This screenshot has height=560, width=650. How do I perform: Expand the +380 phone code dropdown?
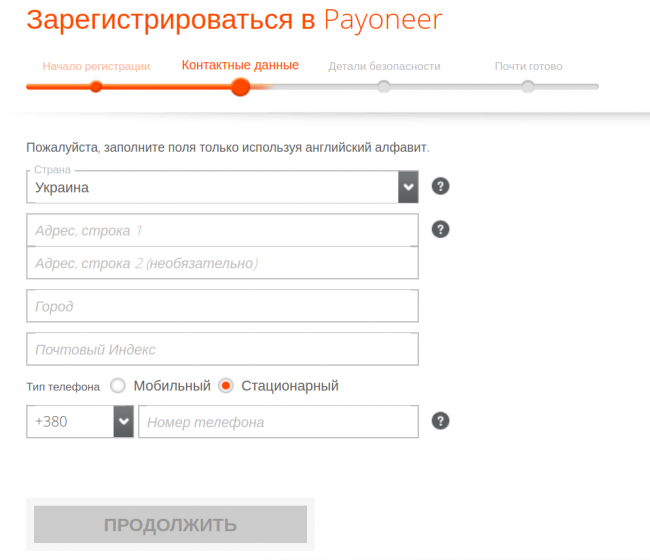124,422
